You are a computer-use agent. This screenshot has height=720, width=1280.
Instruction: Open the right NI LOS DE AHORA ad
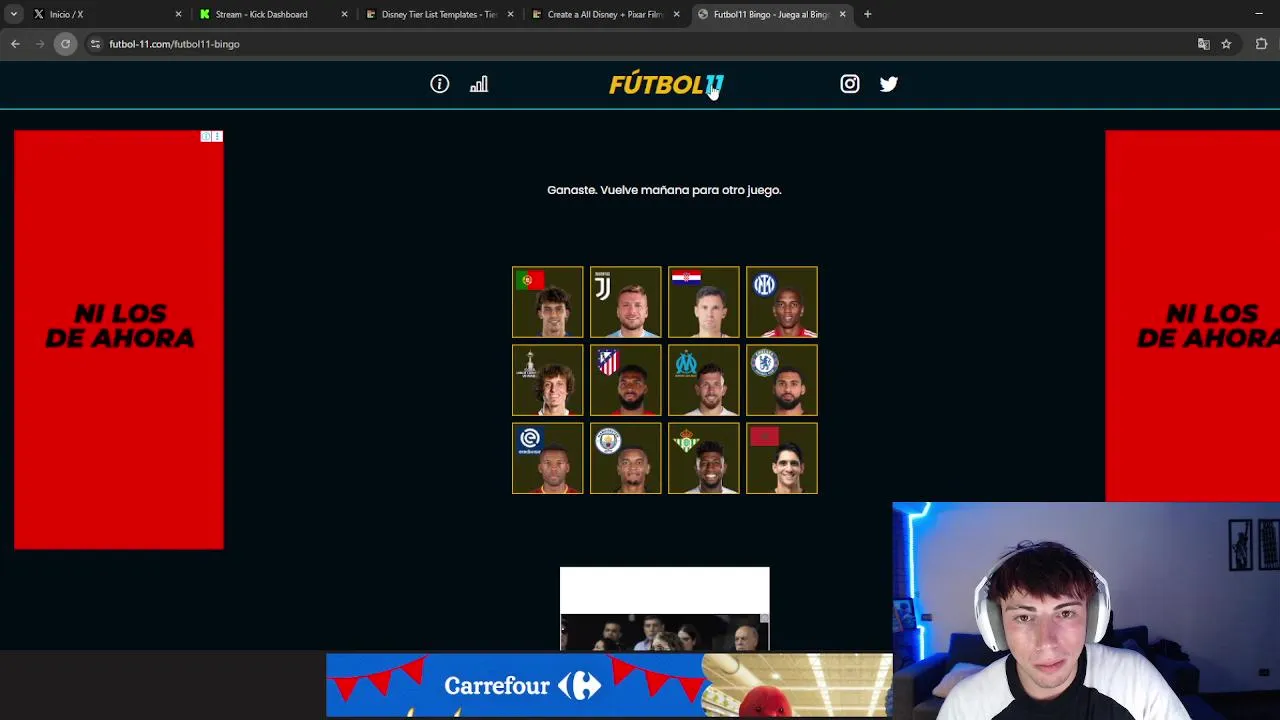point(1192,315)
